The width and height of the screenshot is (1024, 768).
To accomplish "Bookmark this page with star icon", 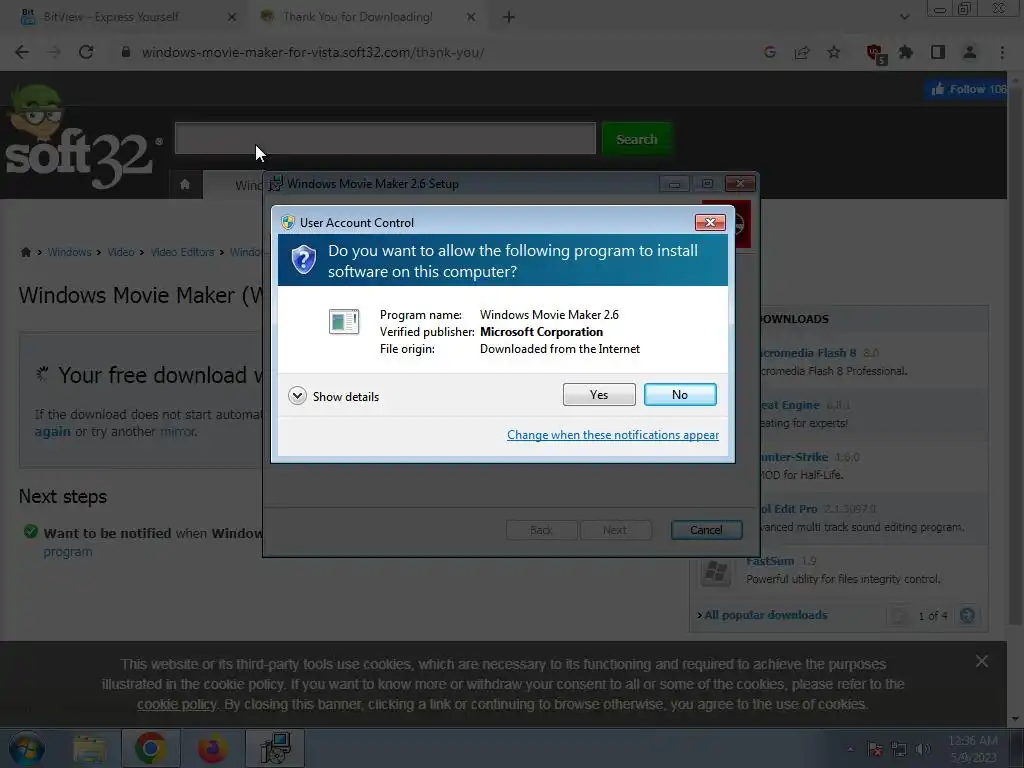I will point(833,52).
